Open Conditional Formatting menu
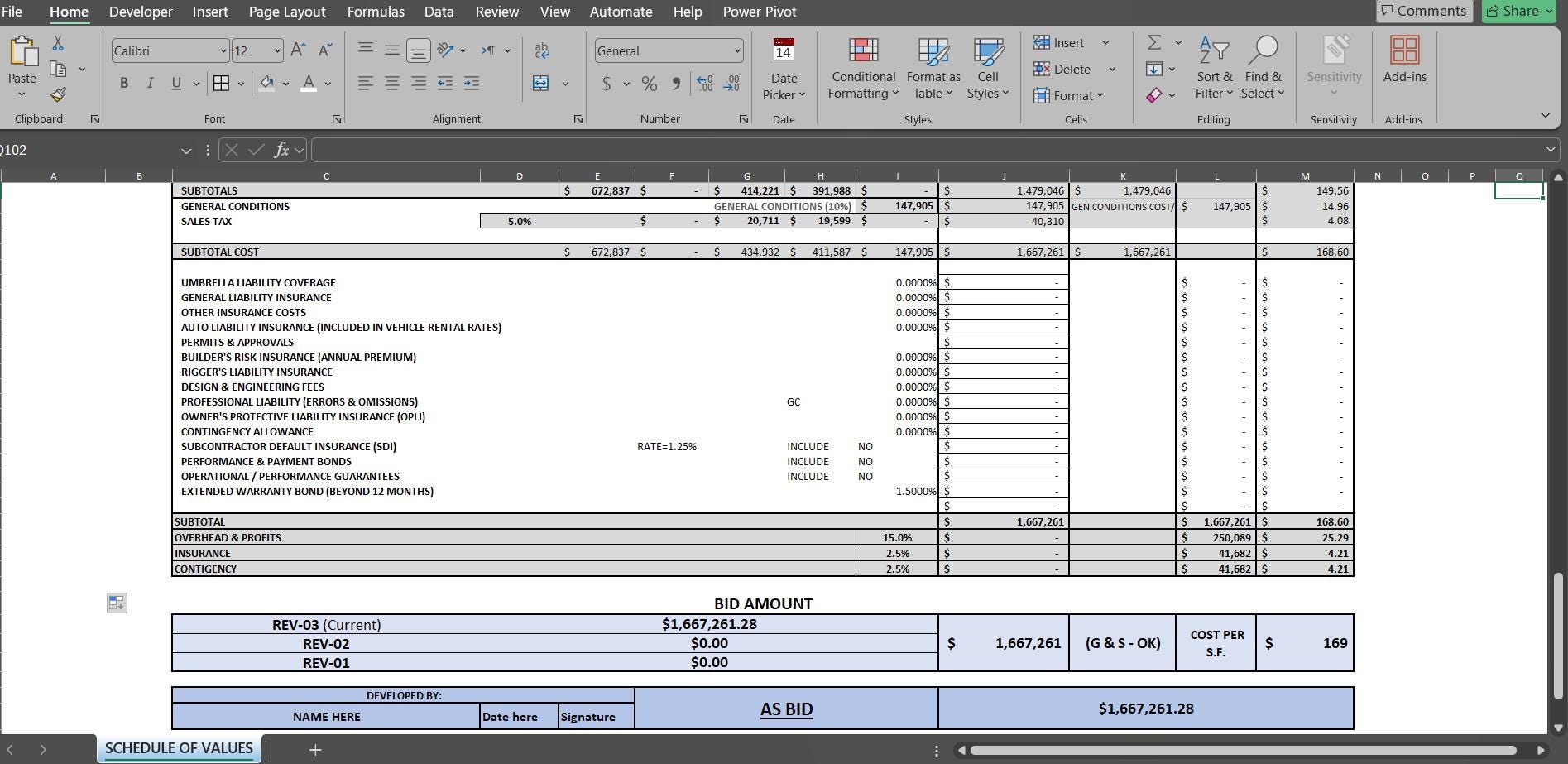This screenshot has width=1568, height=764. pyautogui.click(x=863, y=69)
